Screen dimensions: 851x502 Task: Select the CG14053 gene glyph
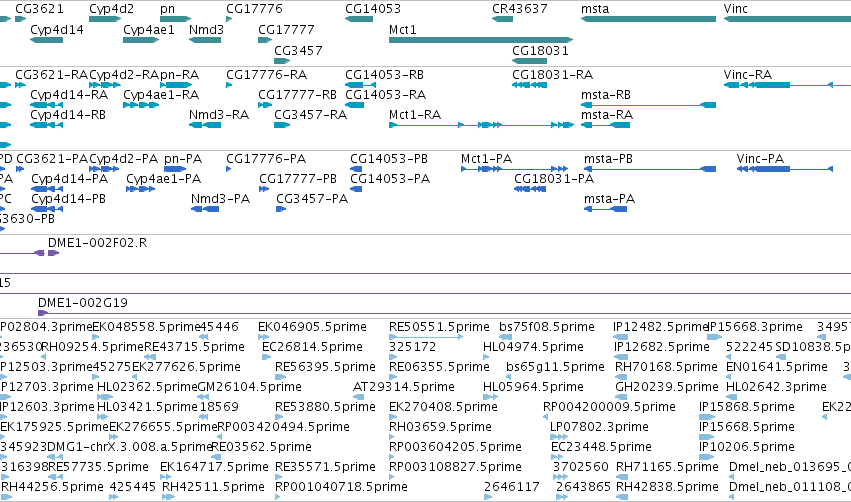pos(359,19)
